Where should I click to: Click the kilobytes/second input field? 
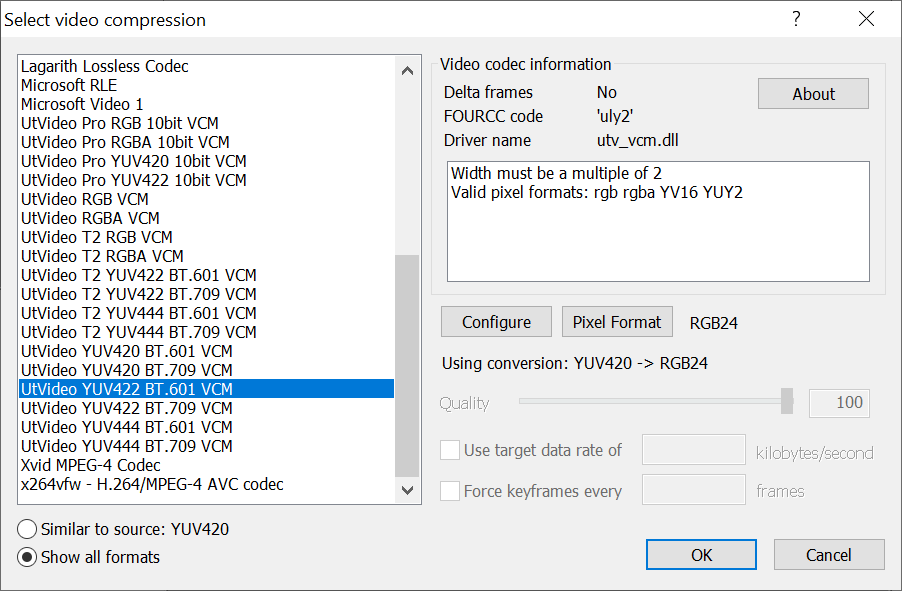coord(694,451)
